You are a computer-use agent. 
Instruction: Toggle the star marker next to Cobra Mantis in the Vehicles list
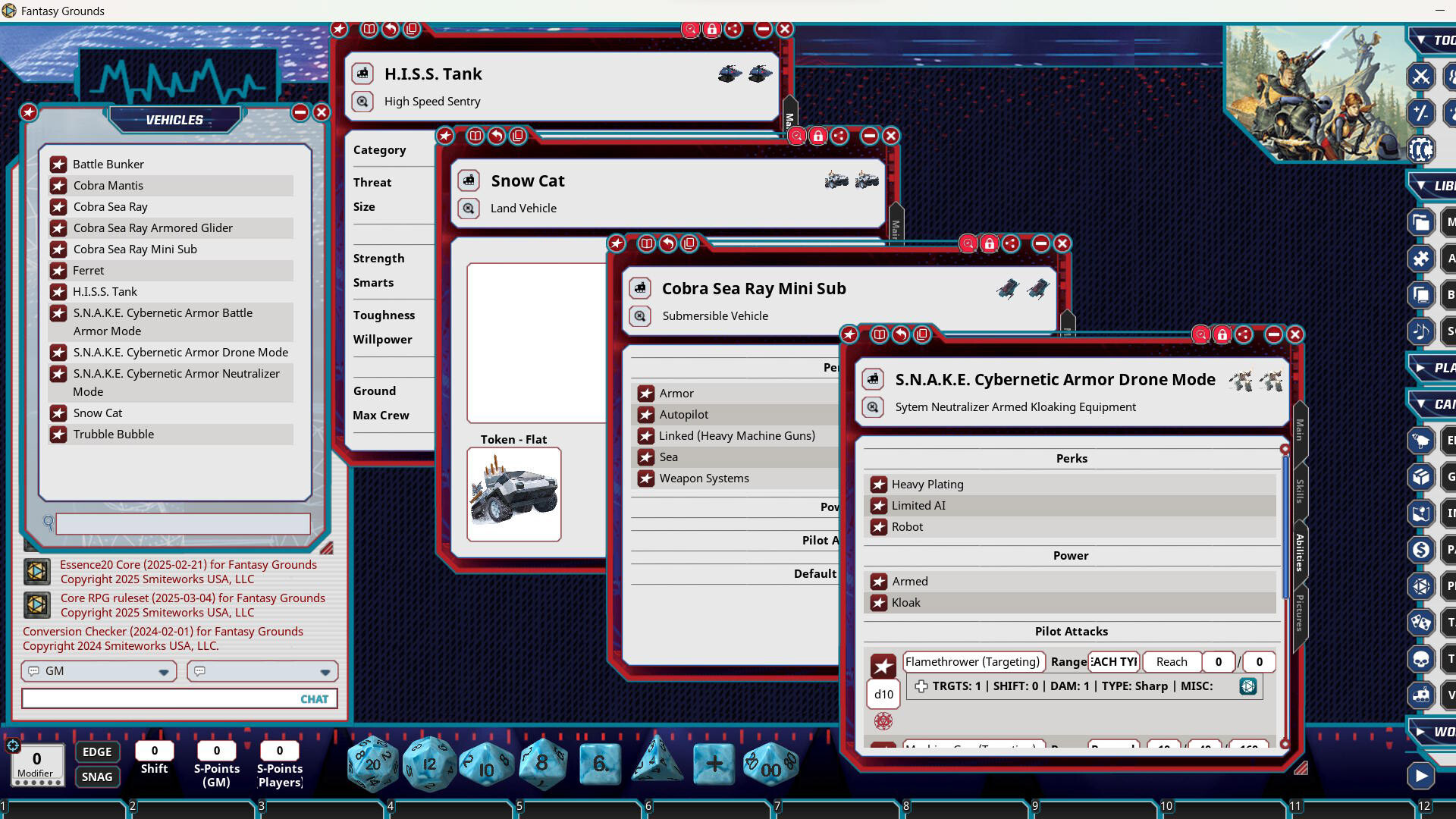[60, 185]
